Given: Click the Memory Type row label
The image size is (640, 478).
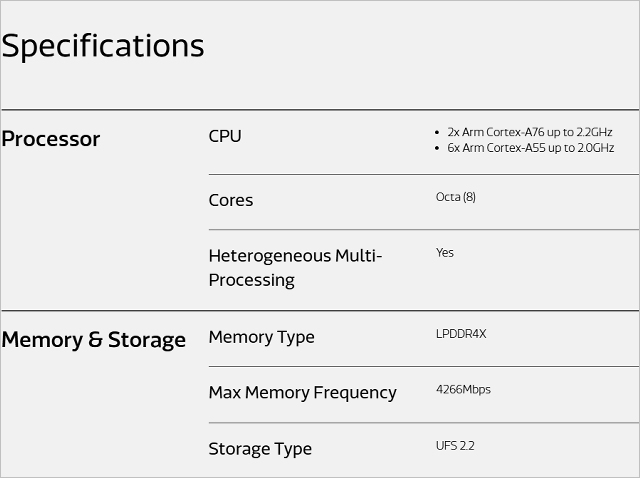Looking at the screenshot, I should [261, 338].
